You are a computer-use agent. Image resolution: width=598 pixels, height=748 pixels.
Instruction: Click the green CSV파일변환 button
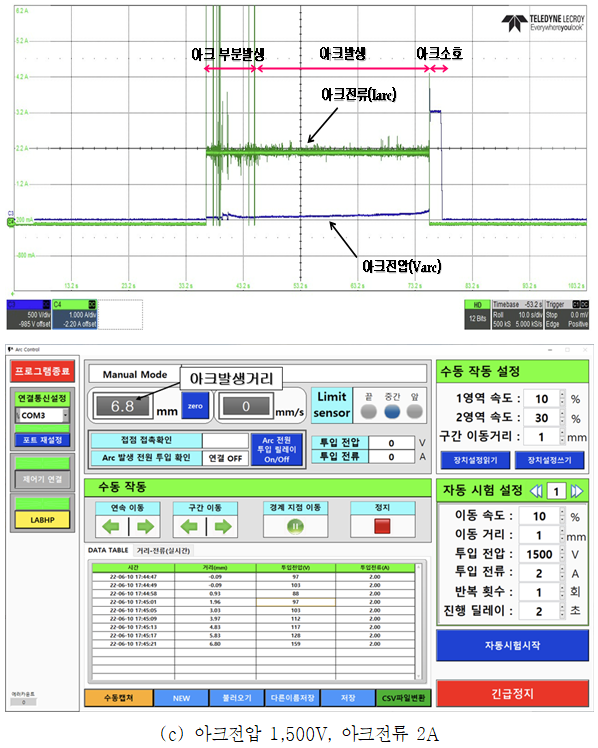pos(403,697)
